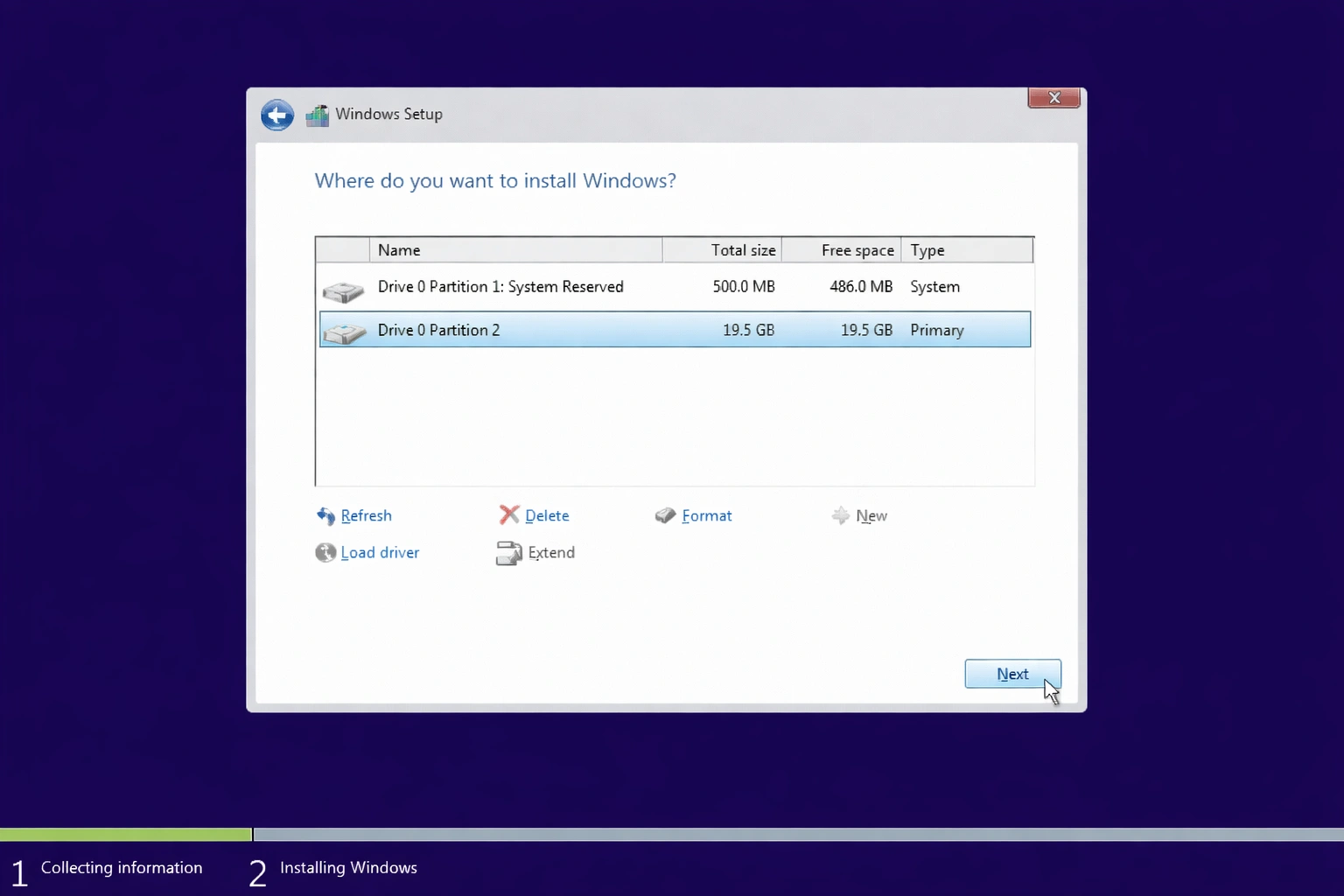Click the Next button
This screenshot has width=1344, height=896.
point(1011,674)
